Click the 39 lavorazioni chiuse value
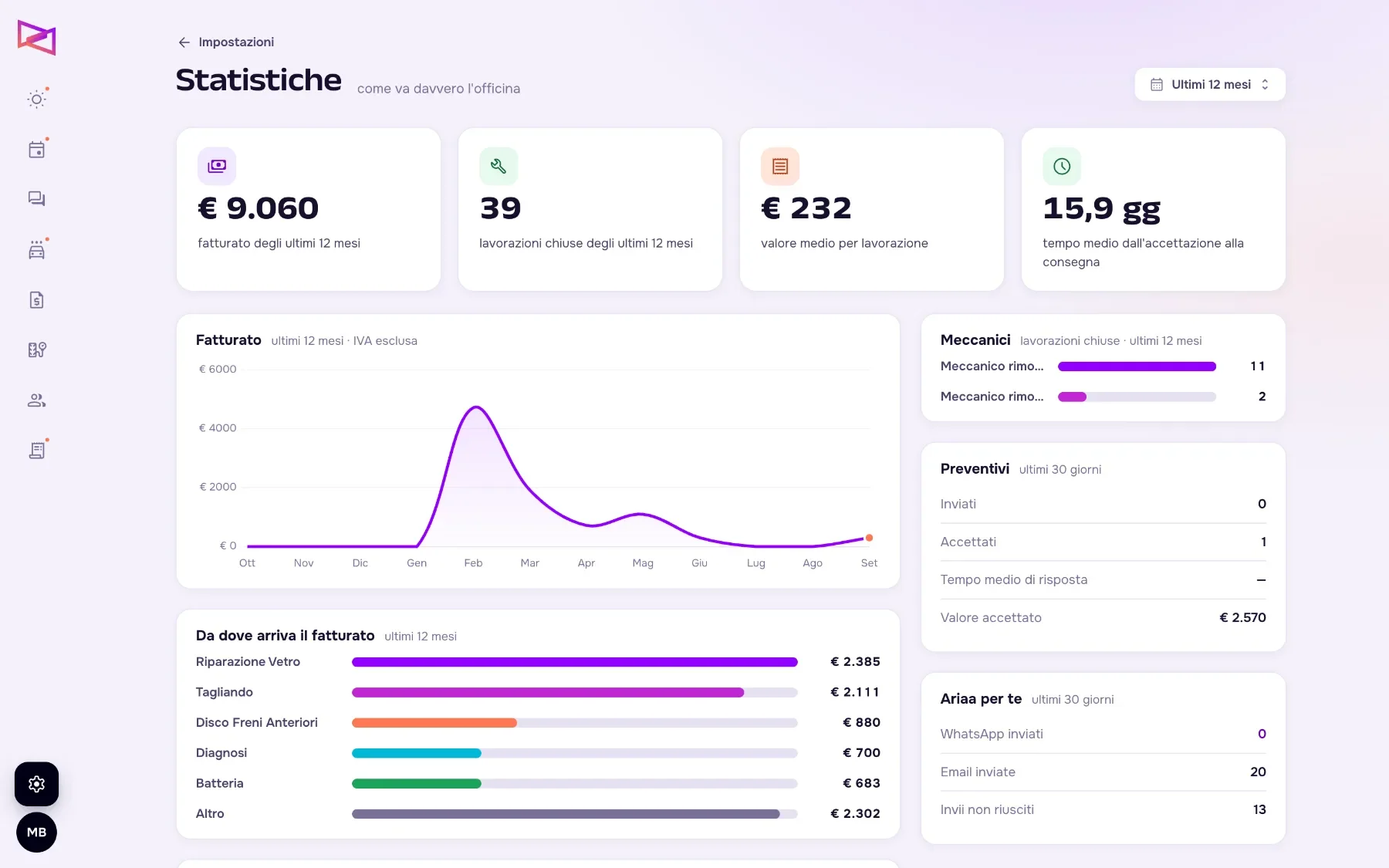Screen dimensions: 1389x868 click(x=500, y=208)
